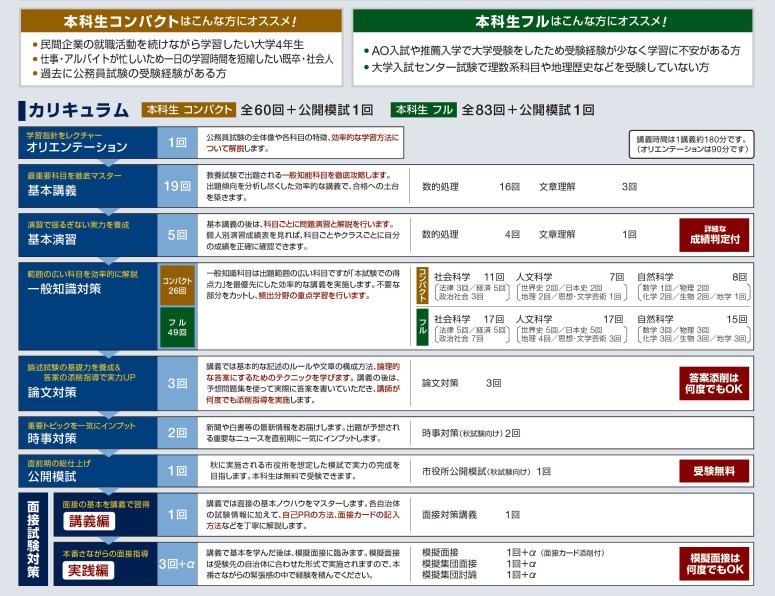Image resolution: width=775 pixels, height=596 pixels.
Task: Open the オリエンテーション curriculum row
Action: point(88,142)
